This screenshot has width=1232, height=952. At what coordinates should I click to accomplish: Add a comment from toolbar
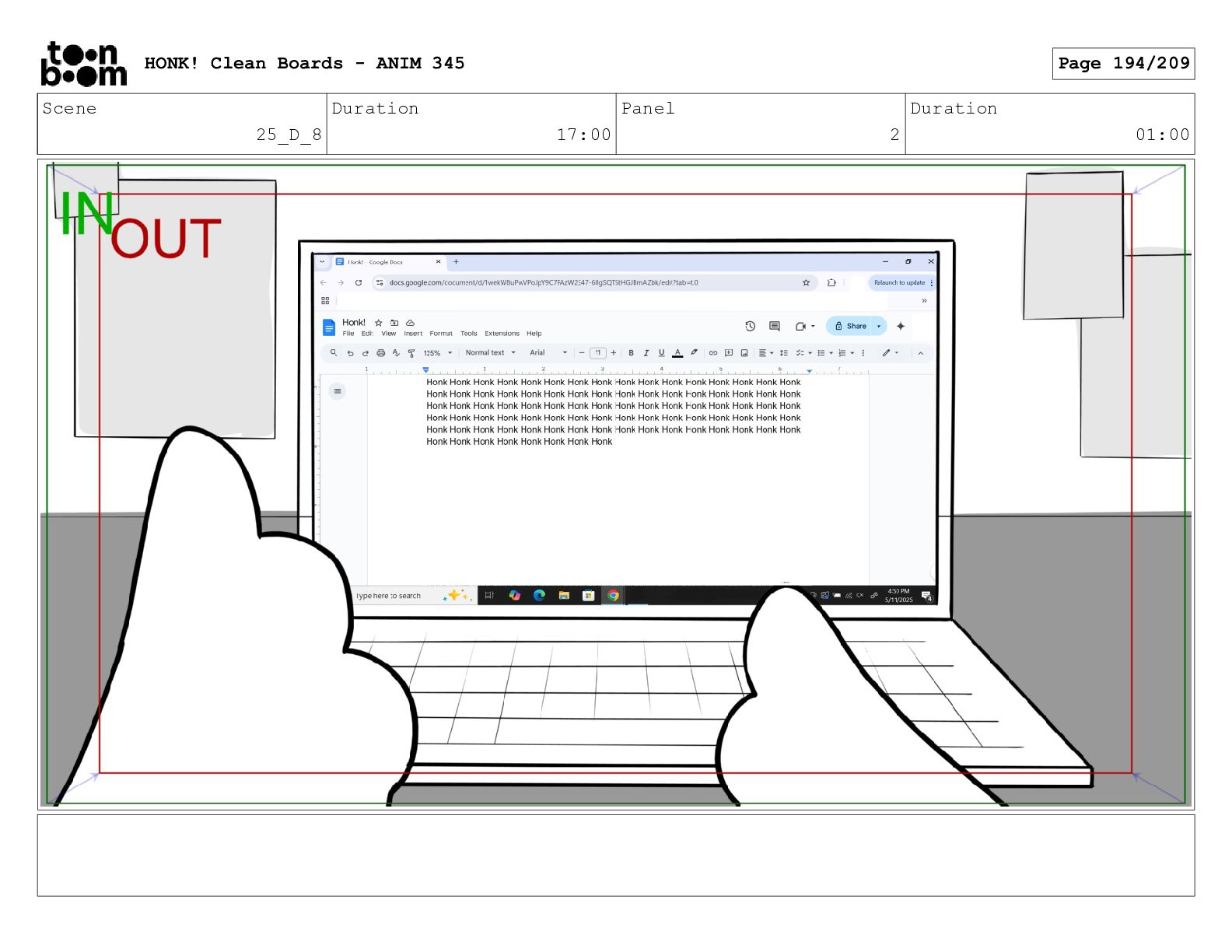(x=729, y=353)
